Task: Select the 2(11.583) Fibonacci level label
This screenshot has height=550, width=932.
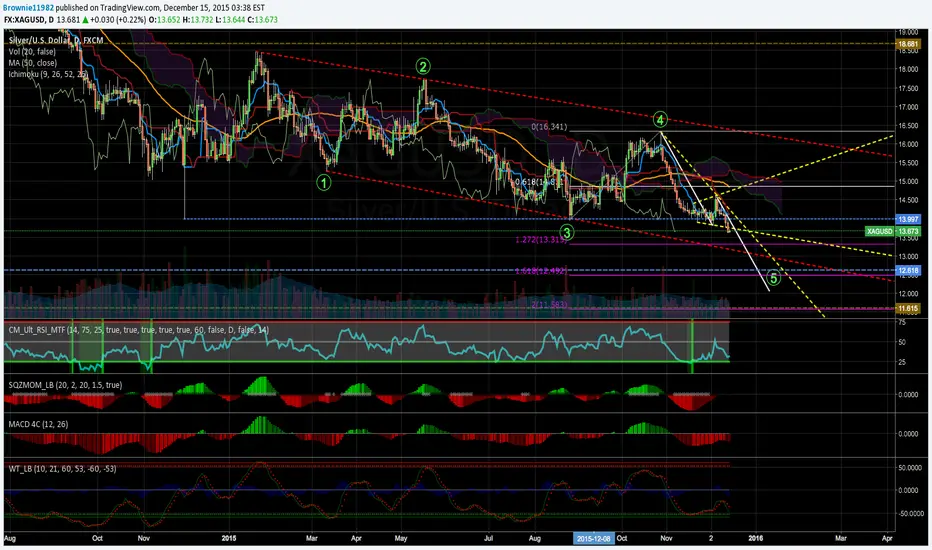Action: pos(550,304)
